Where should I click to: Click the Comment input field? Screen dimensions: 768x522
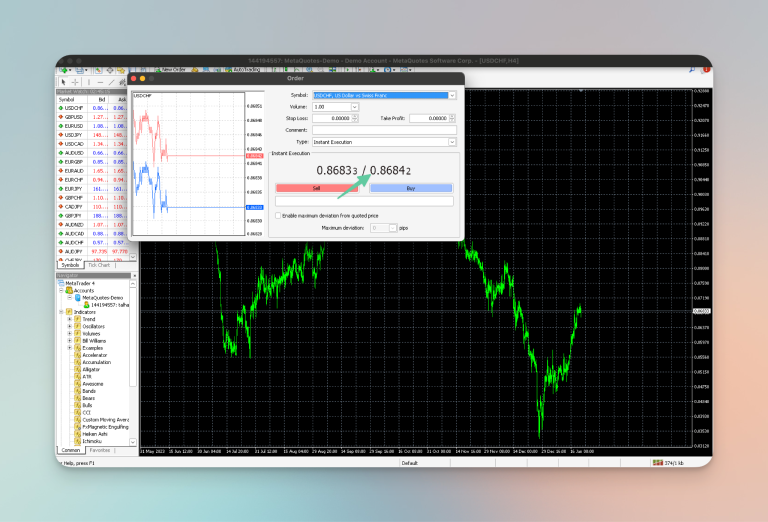click(x=384, y=130)
